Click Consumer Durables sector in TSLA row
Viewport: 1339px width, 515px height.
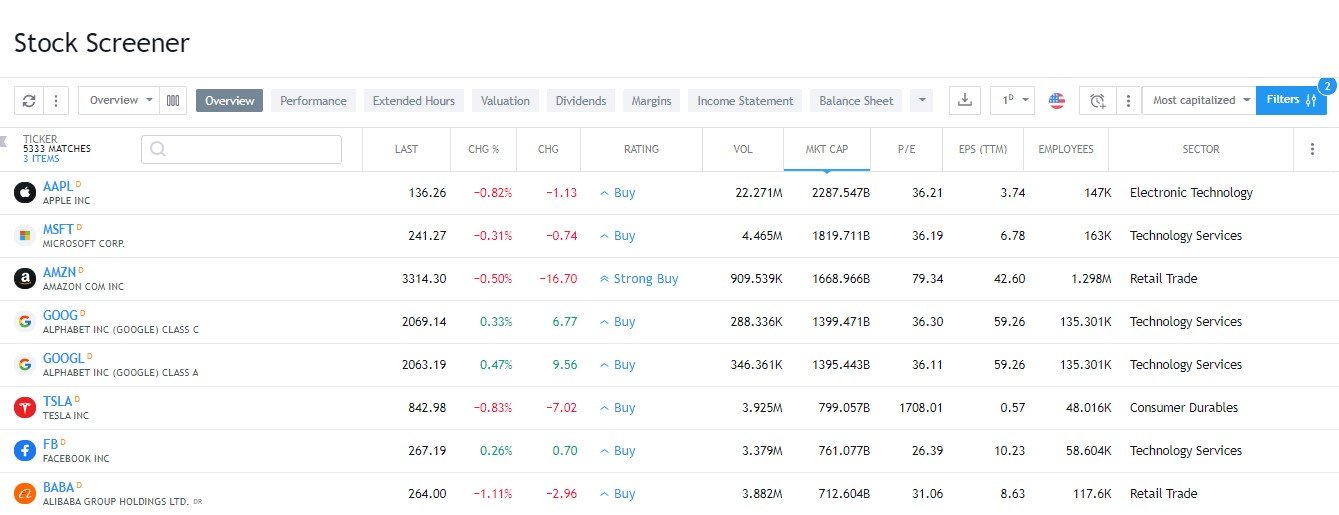(1184, 408)
